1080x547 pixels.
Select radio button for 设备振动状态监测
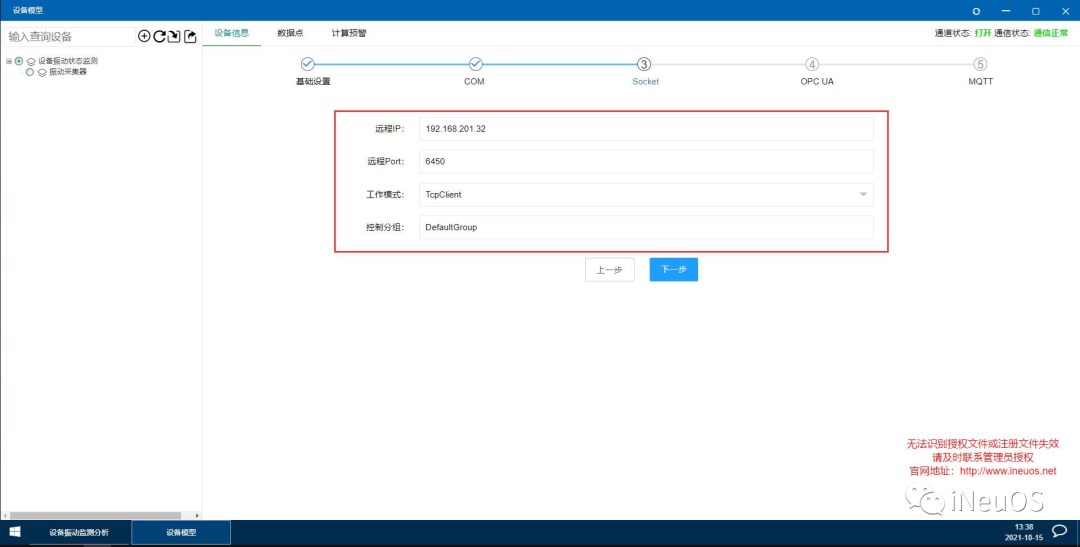[19, 61]
